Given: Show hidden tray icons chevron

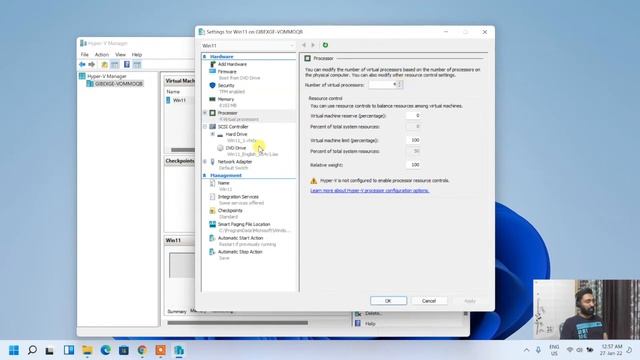Looking at the screenshot, I should point(527,350).
